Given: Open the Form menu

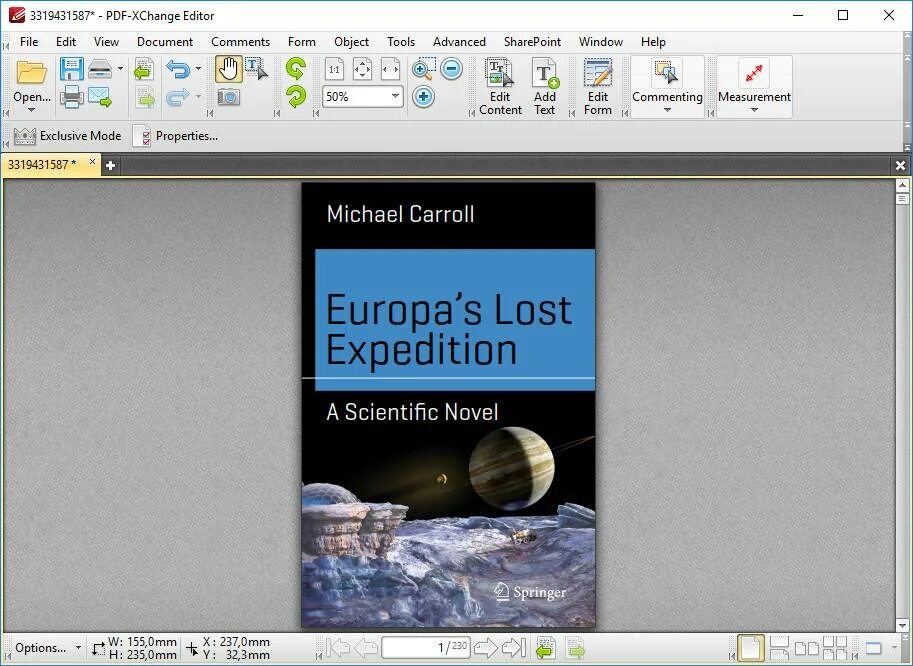Looking at the screenshot, I should pyautogui.click(x=302, y=42).
